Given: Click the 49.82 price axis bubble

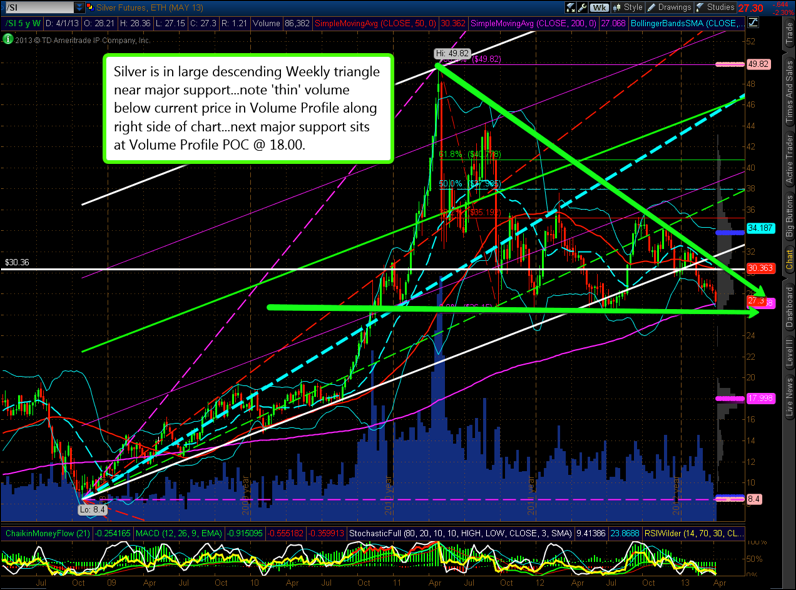Looking at the screenshot, I should (758, 64).
